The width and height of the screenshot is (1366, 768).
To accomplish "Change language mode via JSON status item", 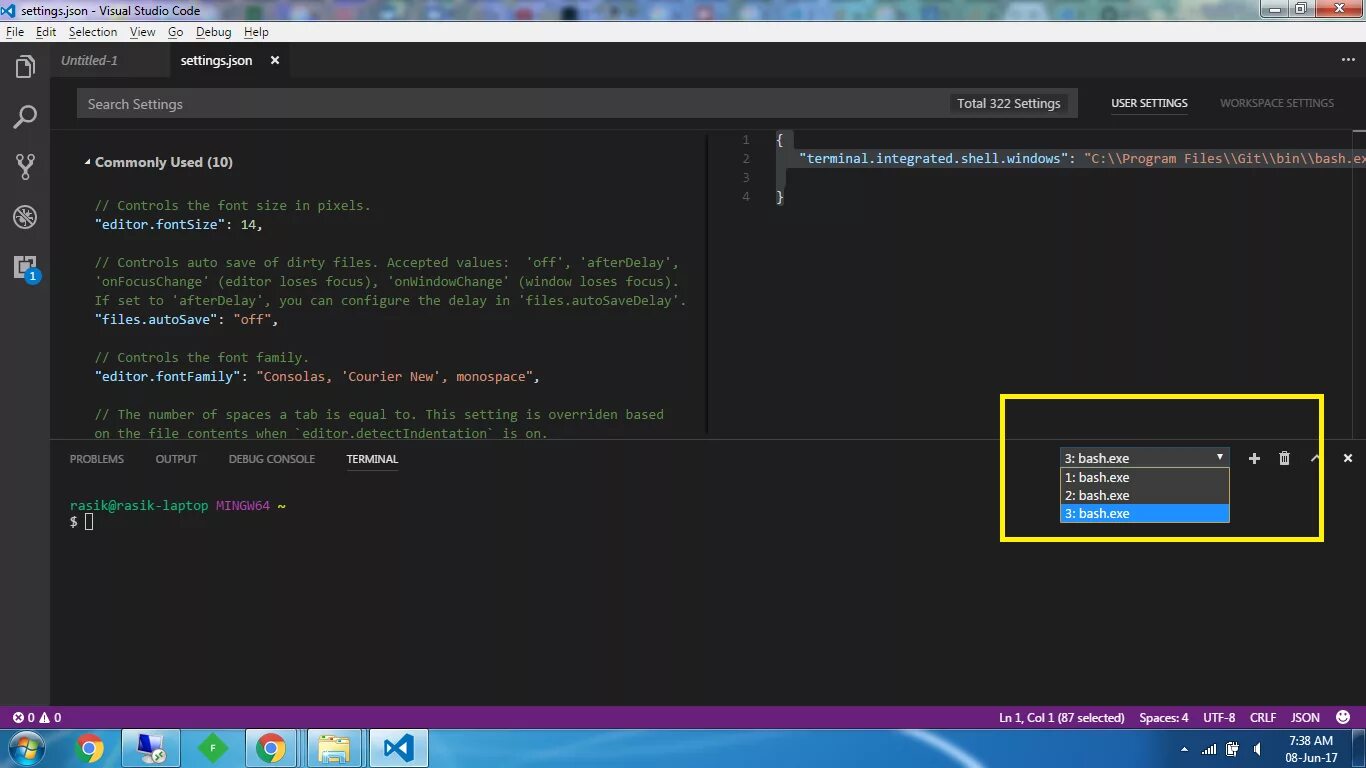I will point(1305,717).
